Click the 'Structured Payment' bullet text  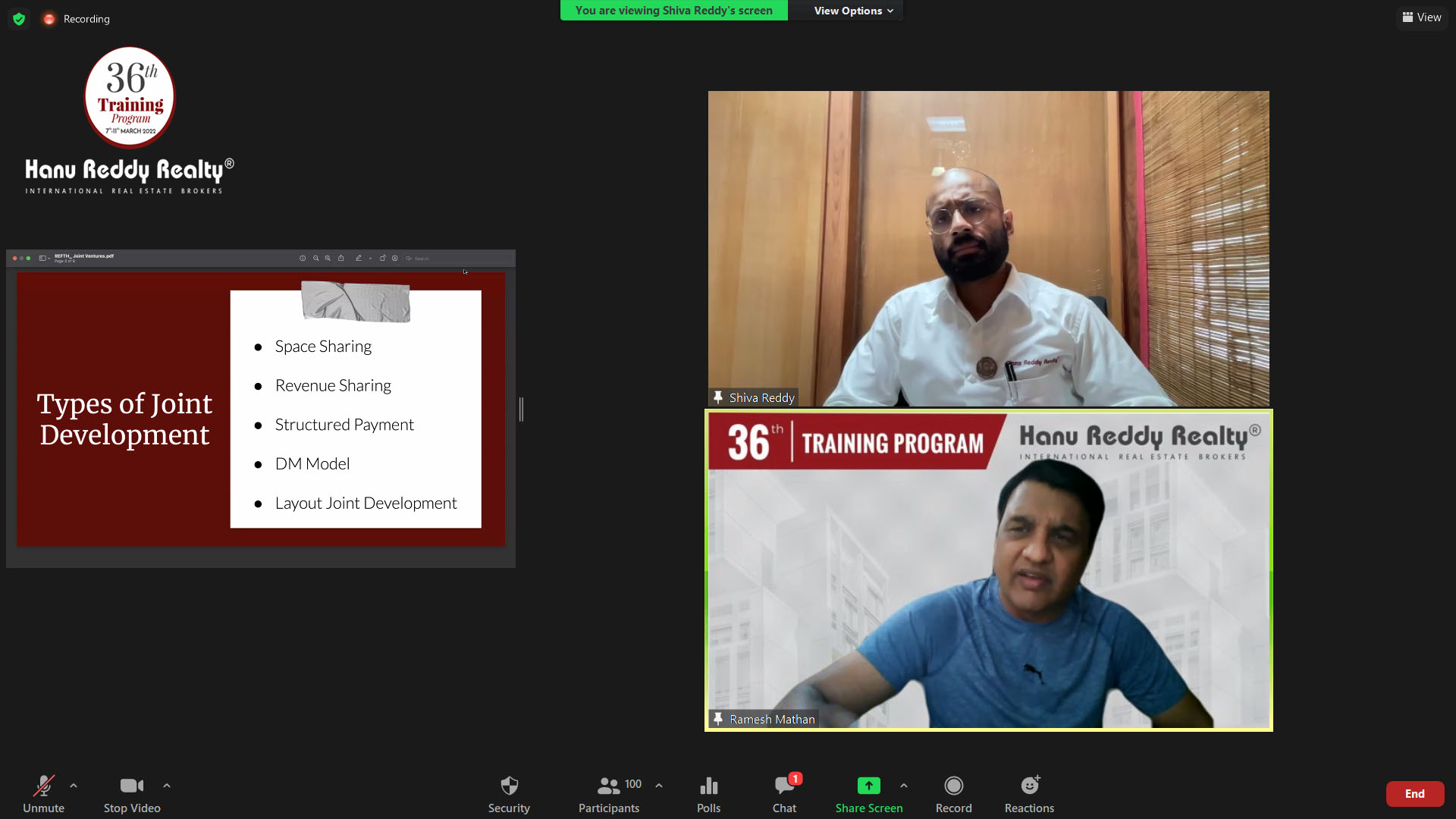[x=344, y=425]
